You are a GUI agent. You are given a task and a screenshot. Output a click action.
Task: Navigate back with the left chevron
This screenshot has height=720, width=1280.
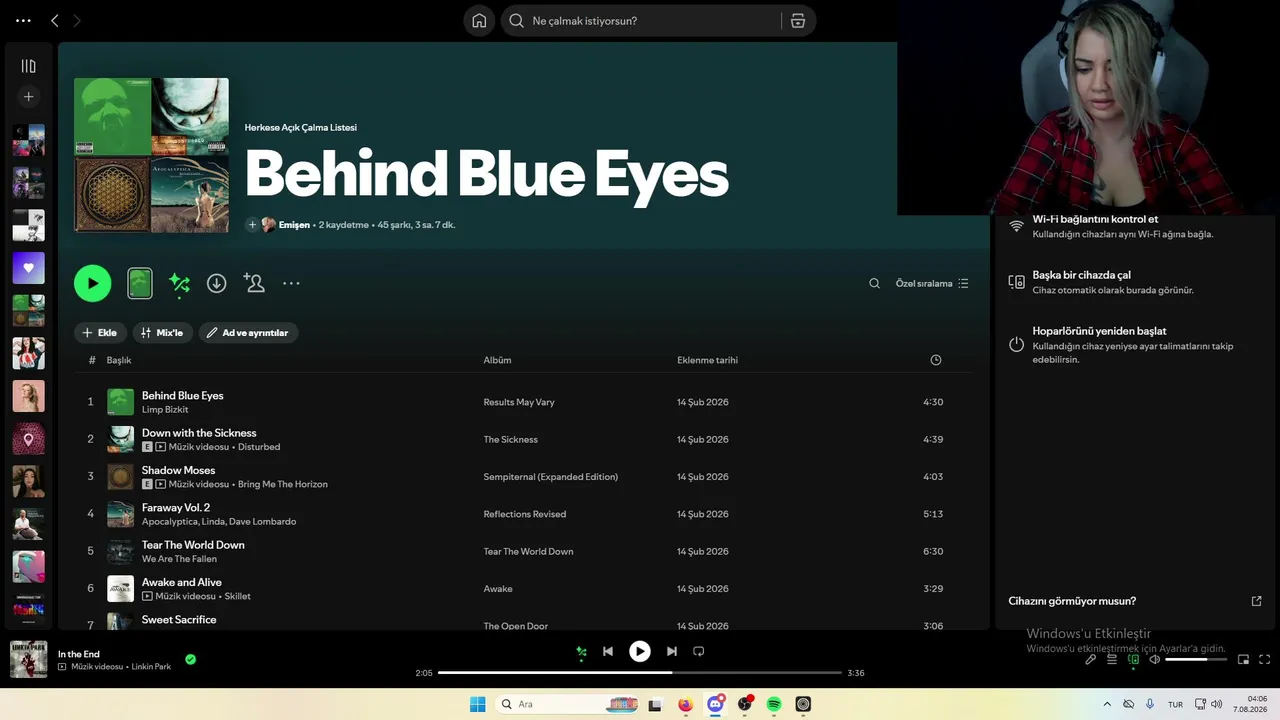(55, 20)
